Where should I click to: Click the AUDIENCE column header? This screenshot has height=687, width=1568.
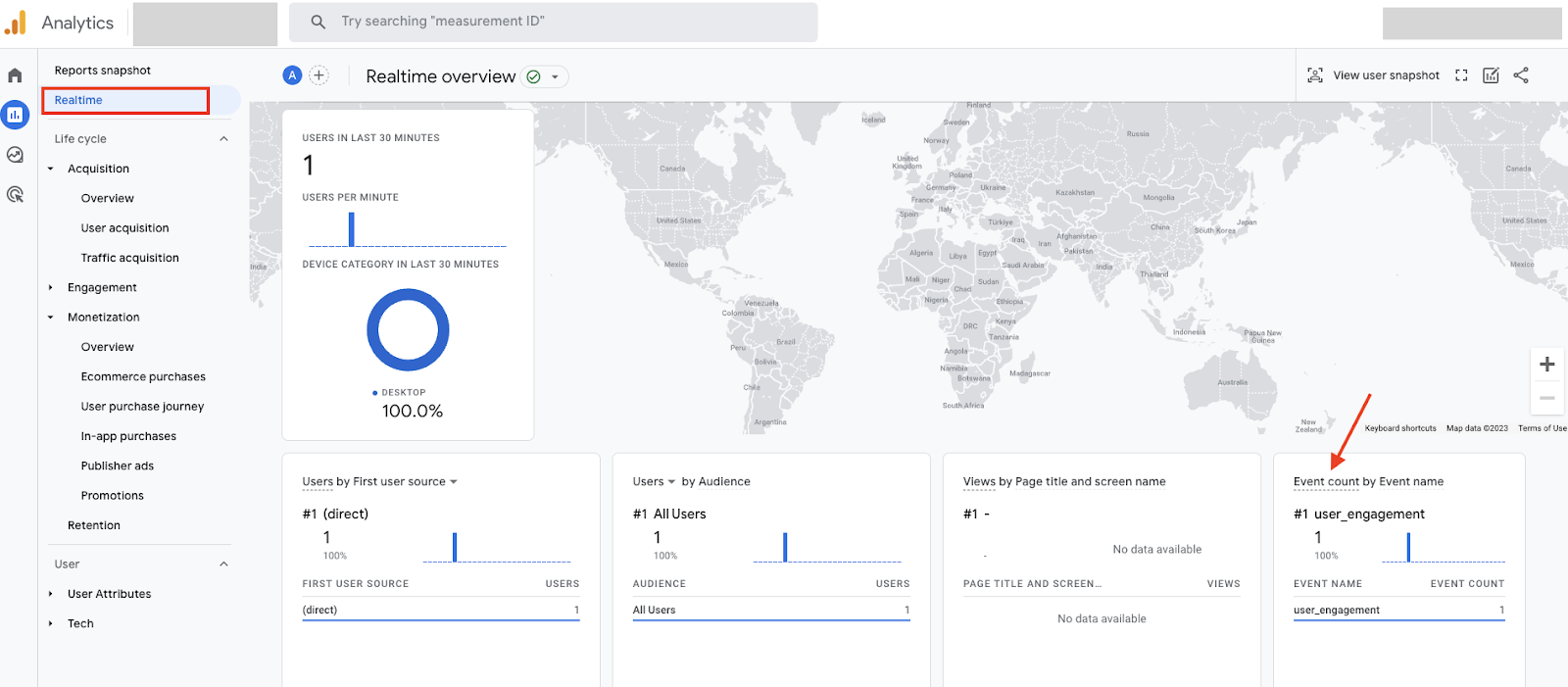tap(660, 584)
